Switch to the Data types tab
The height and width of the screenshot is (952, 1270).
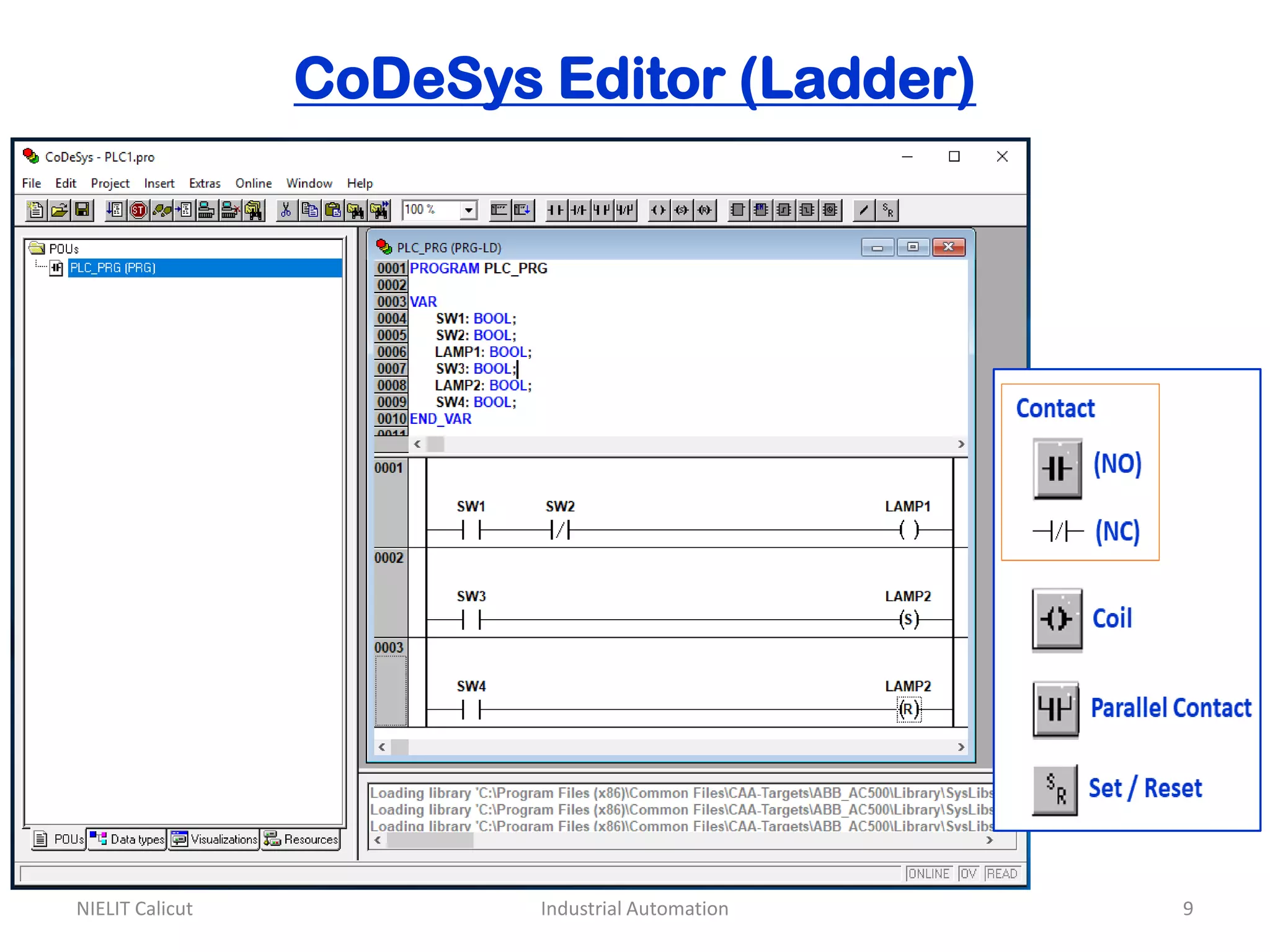[127, 839]
